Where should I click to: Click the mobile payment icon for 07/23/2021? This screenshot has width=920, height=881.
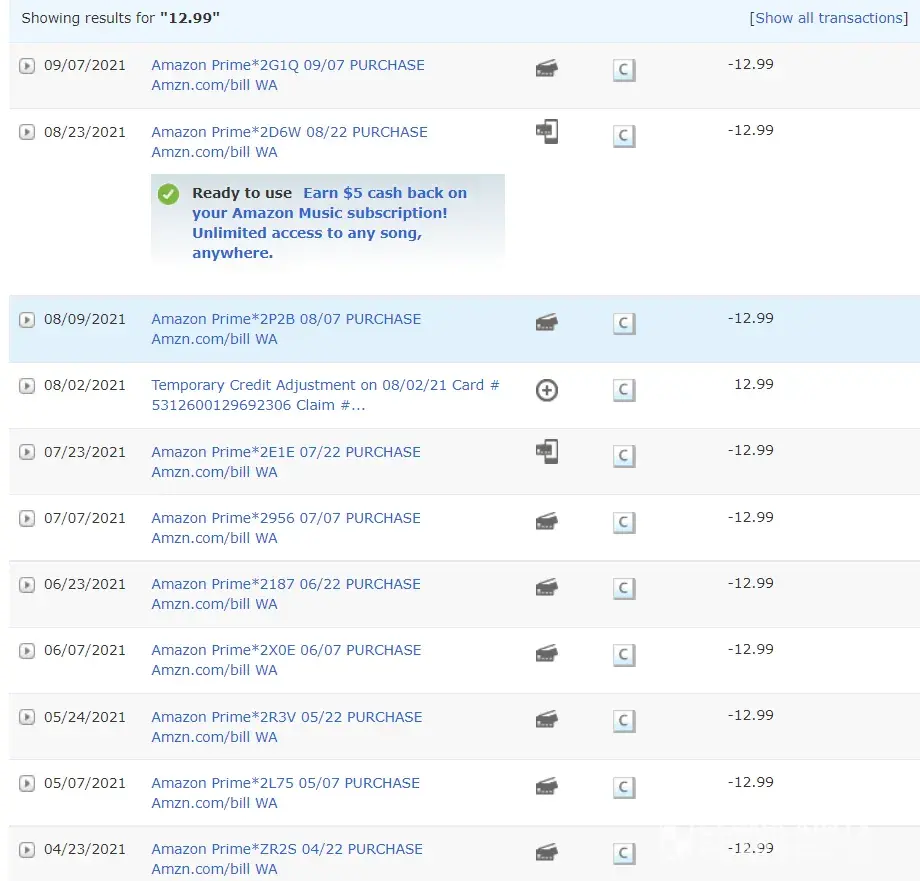coord(546,452)
